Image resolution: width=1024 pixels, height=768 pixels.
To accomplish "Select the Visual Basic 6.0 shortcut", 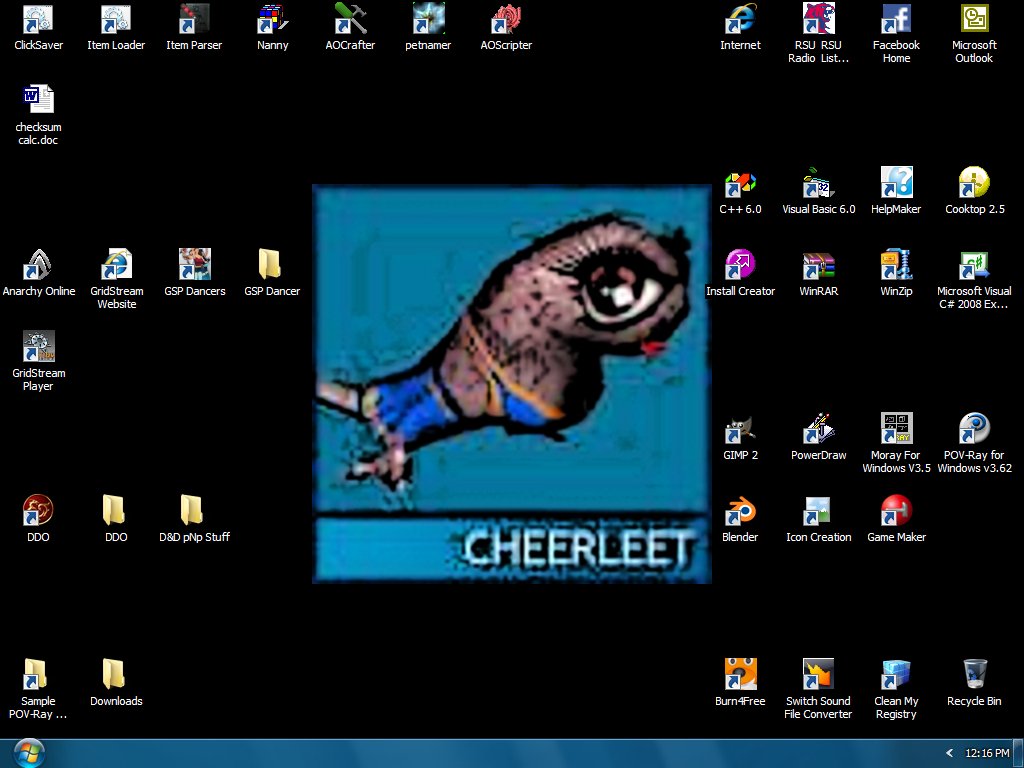I will tap(818, 184).
